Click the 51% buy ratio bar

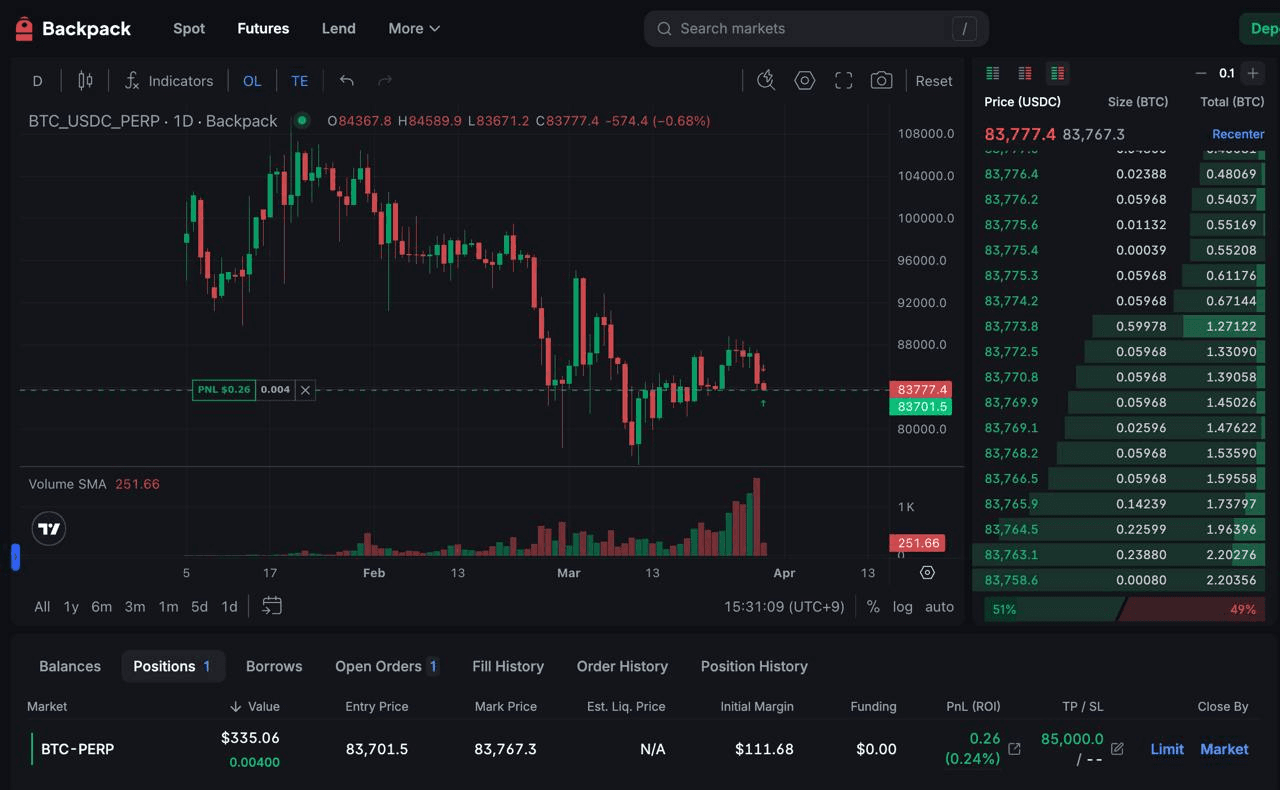click(1052, 609)
